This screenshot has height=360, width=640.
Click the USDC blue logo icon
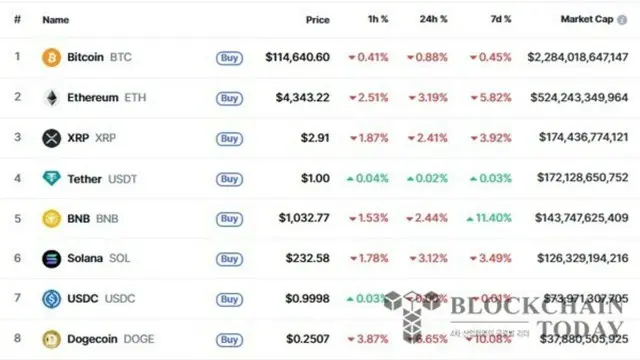pyautogui.click(x=51, y=299)
